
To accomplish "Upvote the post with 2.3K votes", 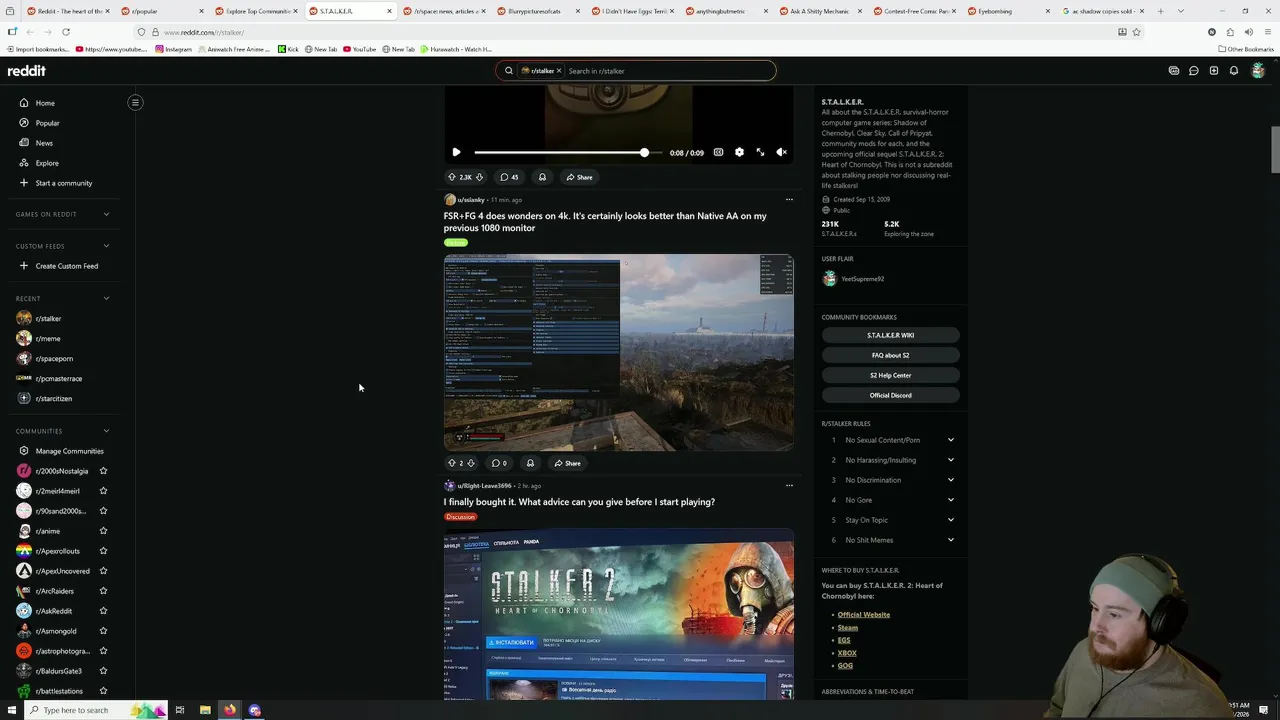I will pos(451,177).
